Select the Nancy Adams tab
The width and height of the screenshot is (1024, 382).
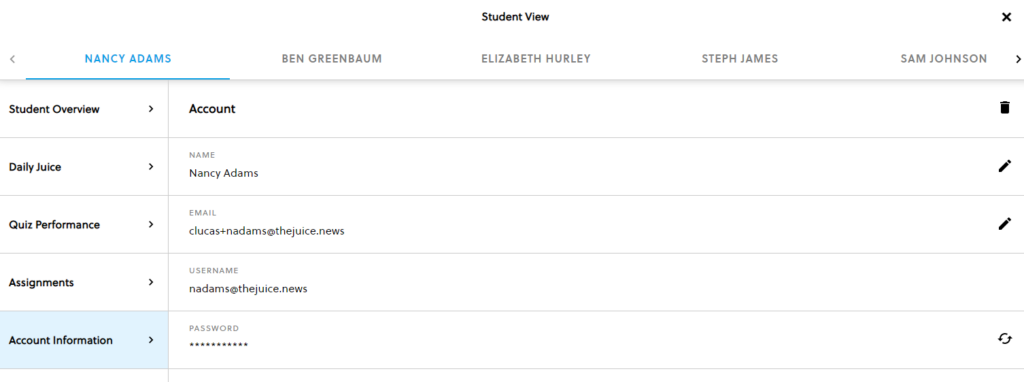pos(128,59)
